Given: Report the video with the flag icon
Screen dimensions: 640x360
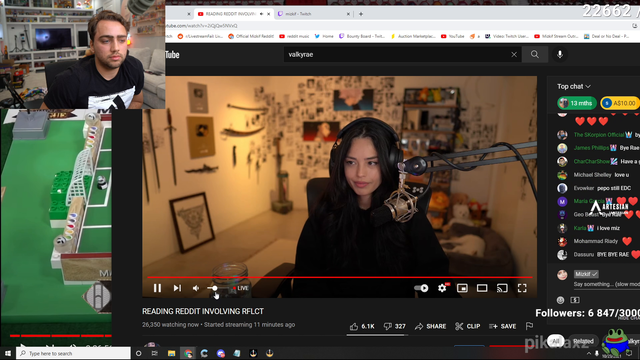Looking at the screenshot, I should (529, 326).
